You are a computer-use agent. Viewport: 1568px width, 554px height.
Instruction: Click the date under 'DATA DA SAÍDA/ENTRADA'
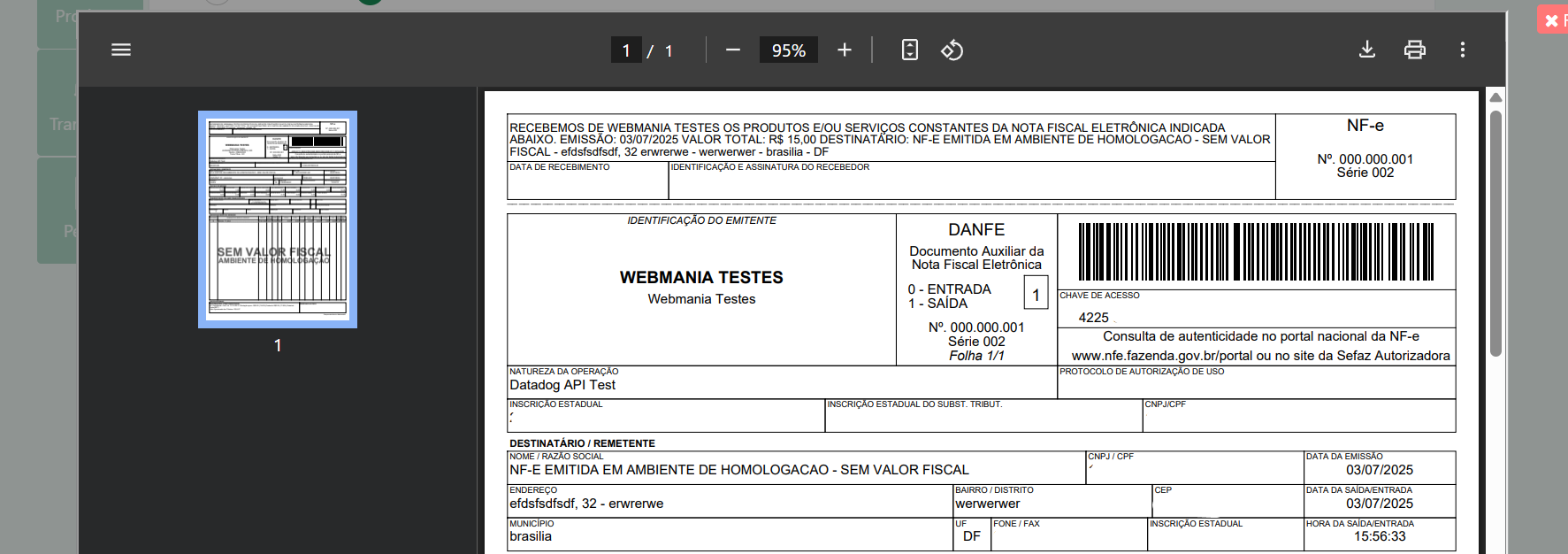point(1380,504)
